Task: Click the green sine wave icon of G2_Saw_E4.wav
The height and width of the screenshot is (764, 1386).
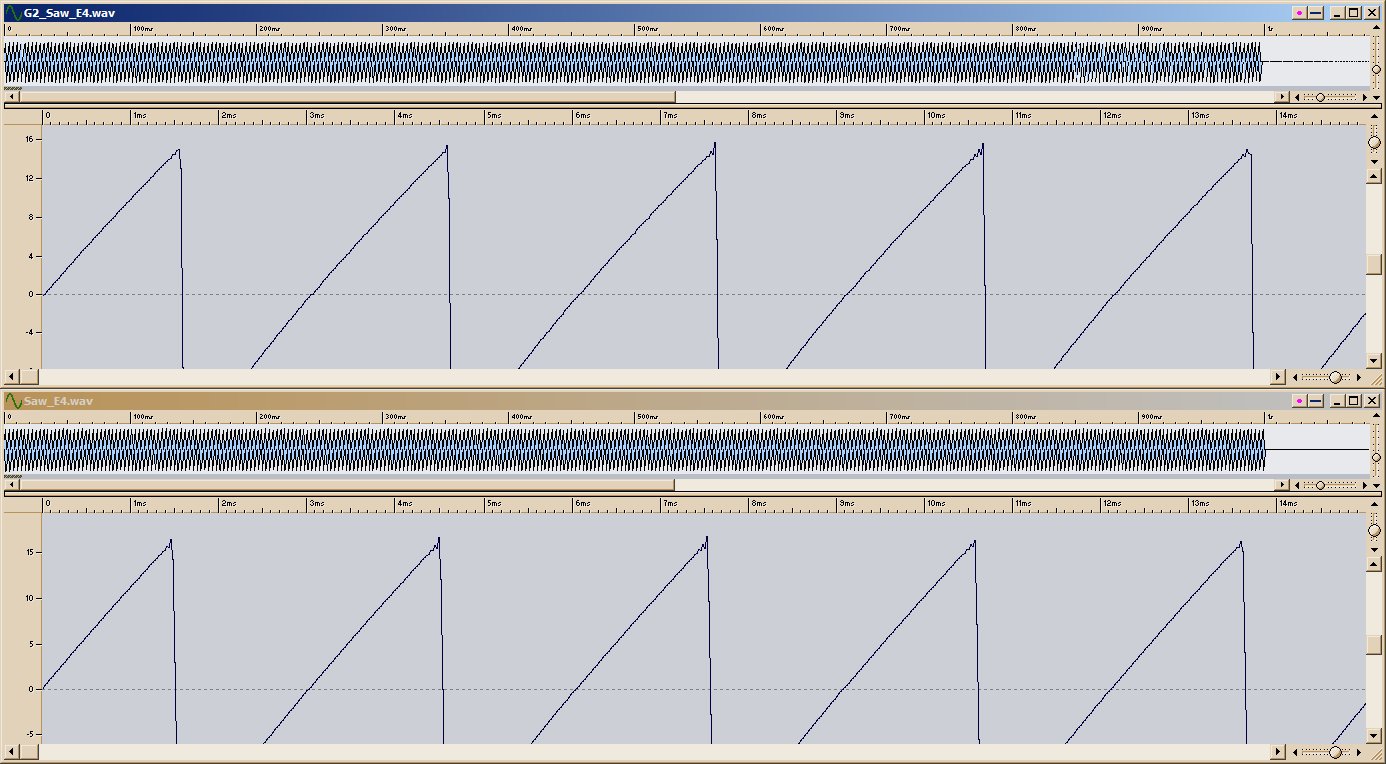Action: point(13,13)
